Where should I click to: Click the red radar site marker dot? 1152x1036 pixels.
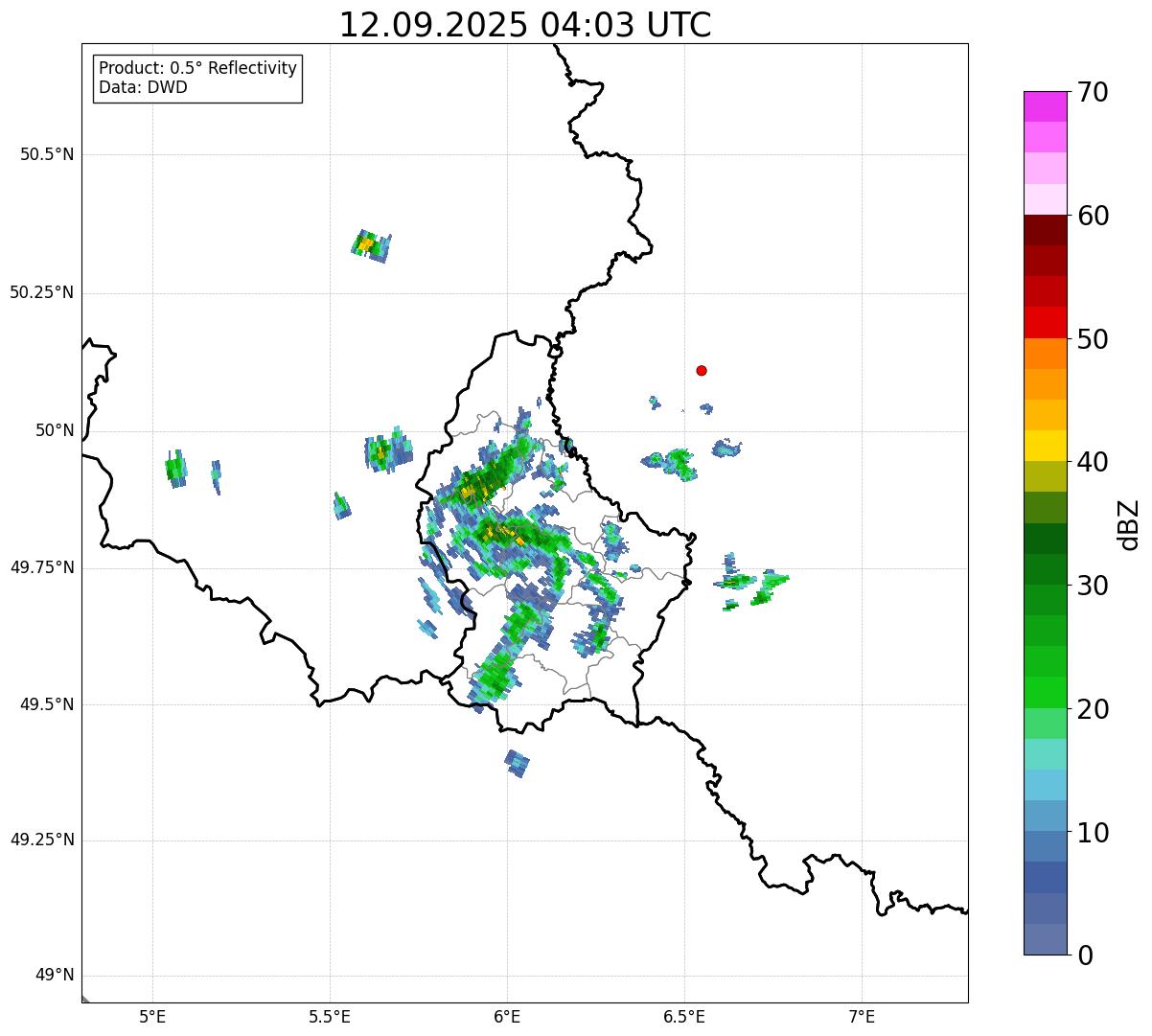click(702, 371)
